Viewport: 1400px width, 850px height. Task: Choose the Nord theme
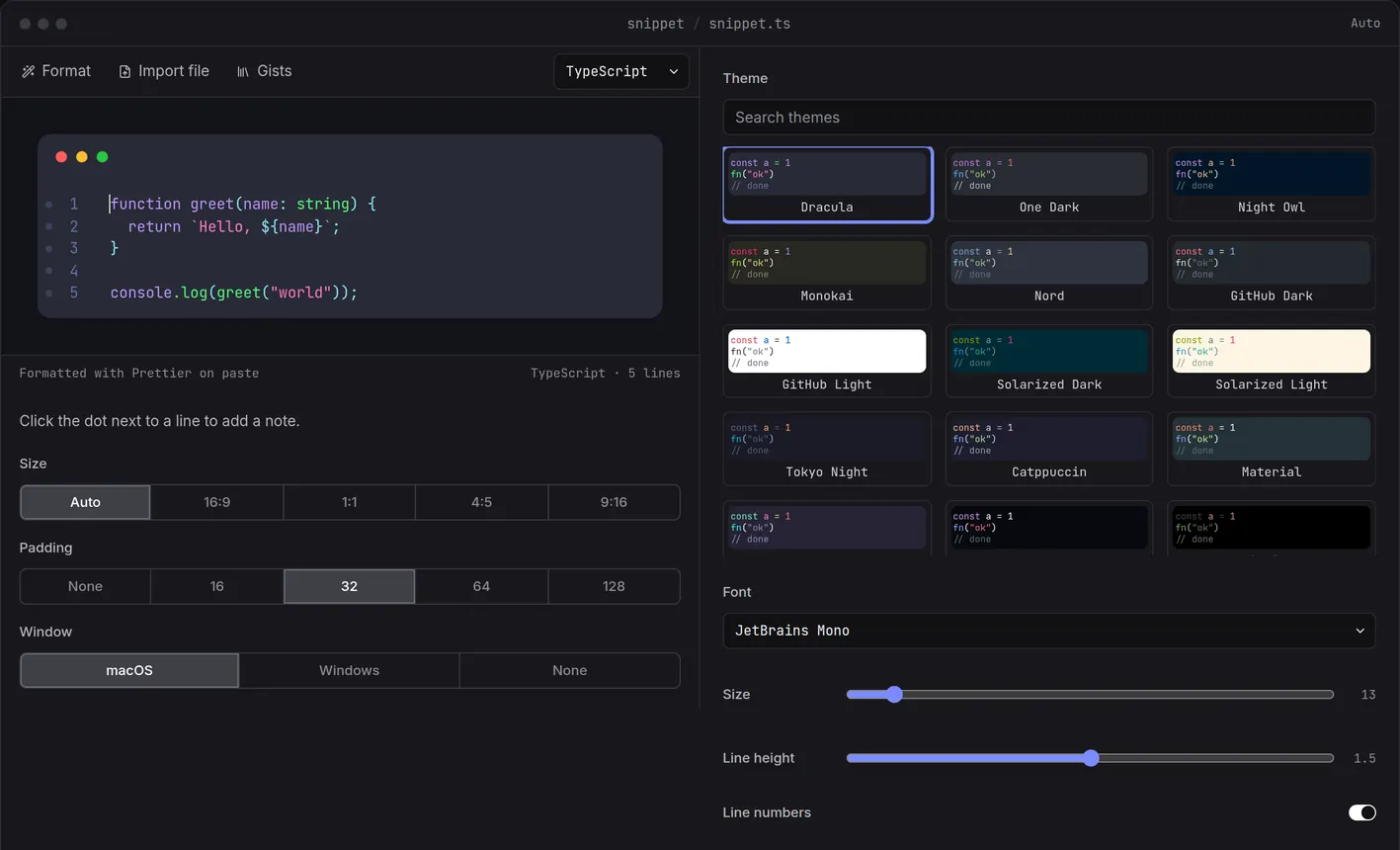click(1049, 273)
